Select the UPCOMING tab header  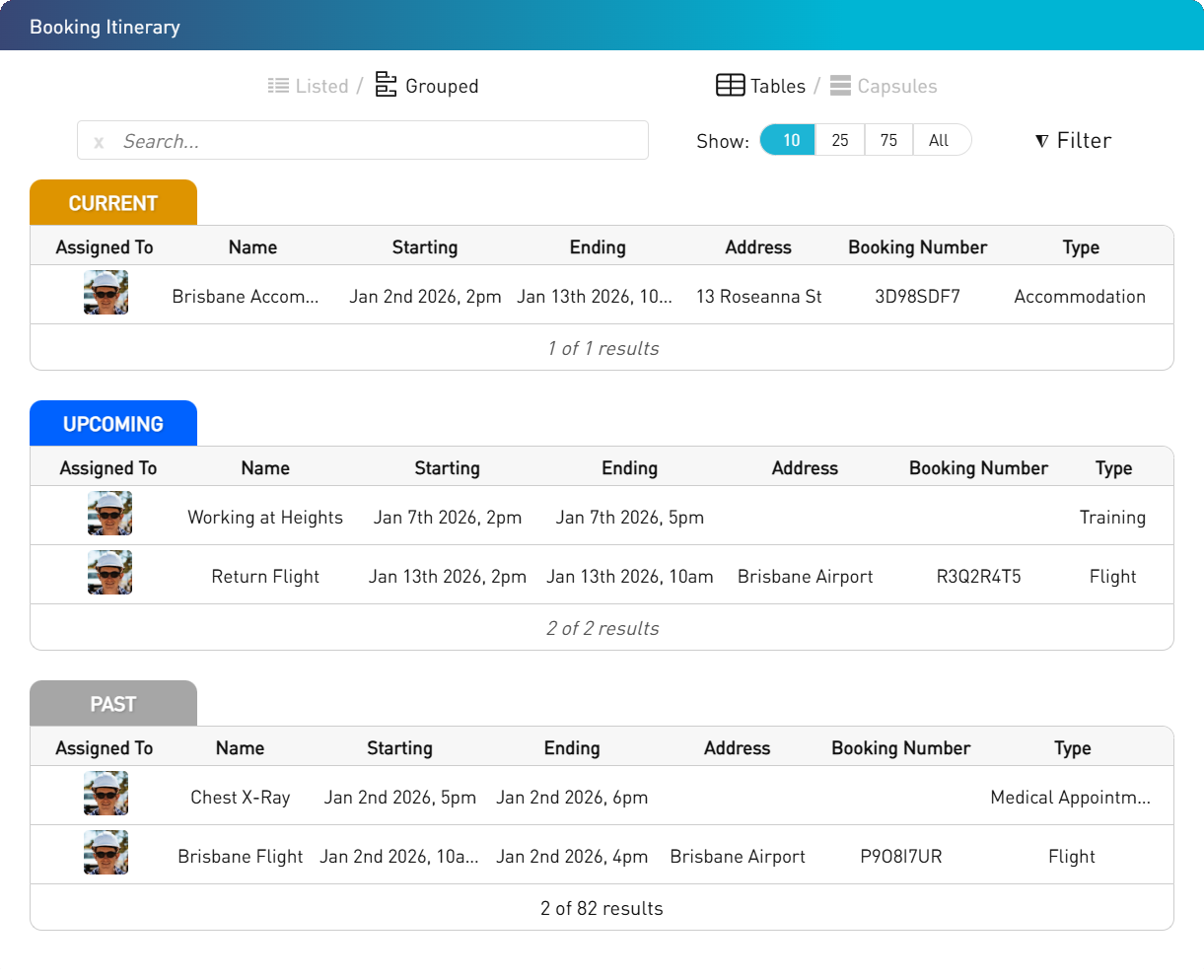pos(112,423)
